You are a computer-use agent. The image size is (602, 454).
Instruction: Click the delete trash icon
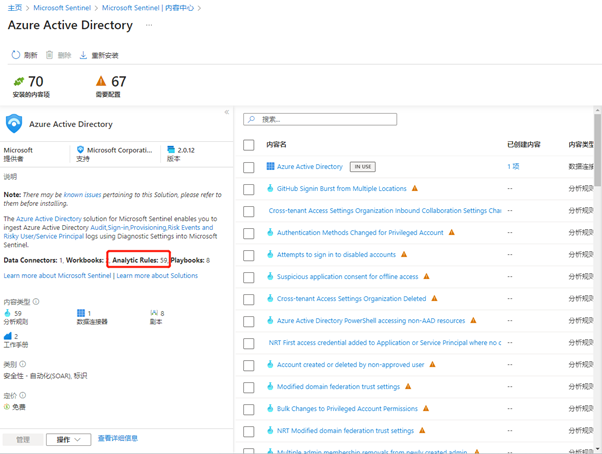coord(49,55)
